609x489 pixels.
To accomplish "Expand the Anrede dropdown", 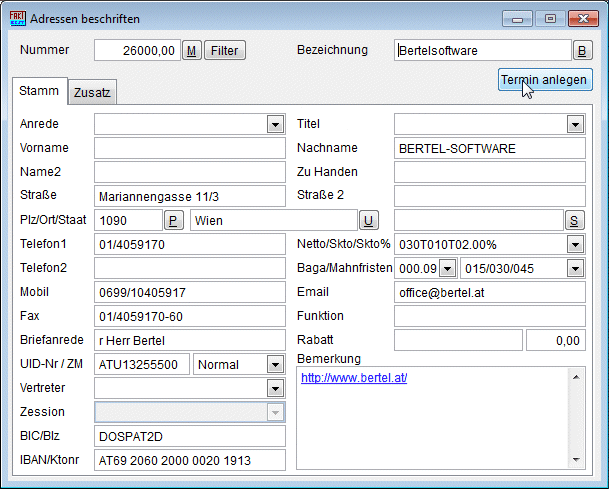I will tap(275, 125).
